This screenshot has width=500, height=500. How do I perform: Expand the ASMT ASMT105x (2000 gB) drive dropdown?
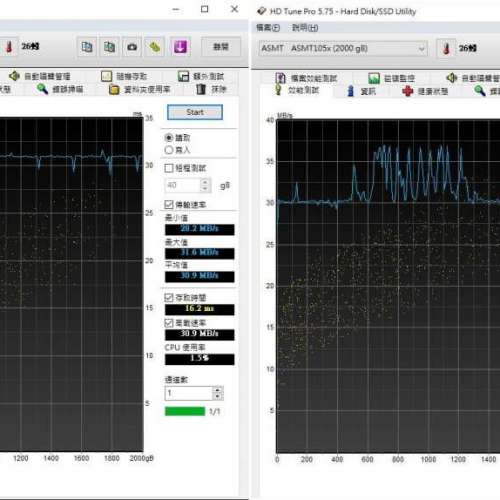(343, 49)
